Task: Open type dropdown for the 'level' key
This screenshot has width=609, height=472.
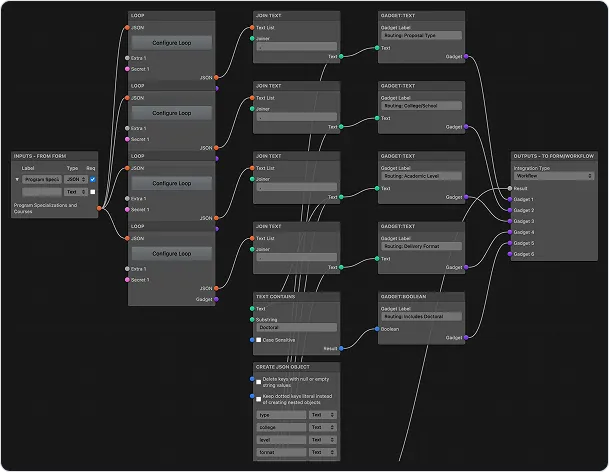Action: pos(323,440)
